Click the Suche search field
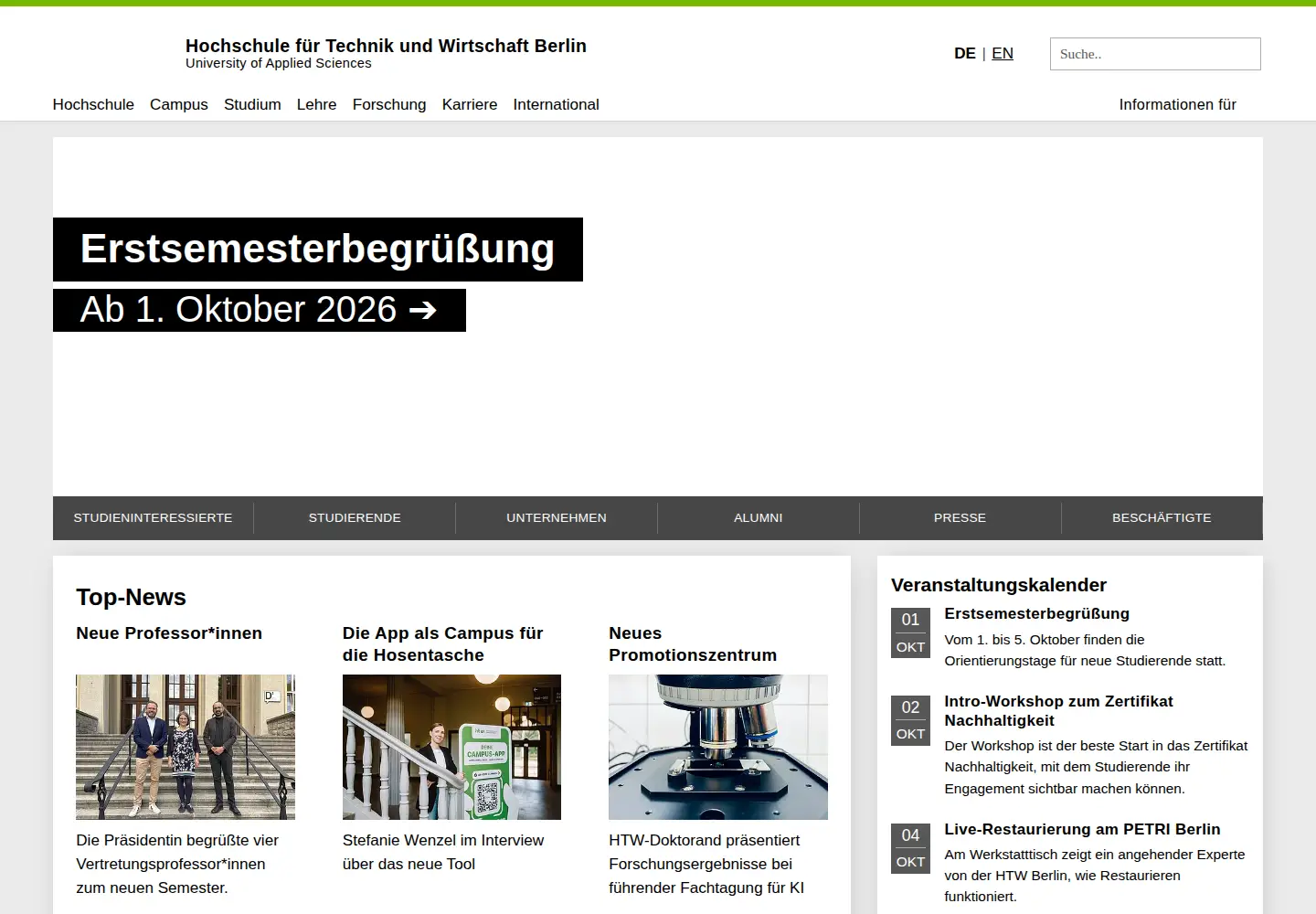 click(x=1155, y=54)
